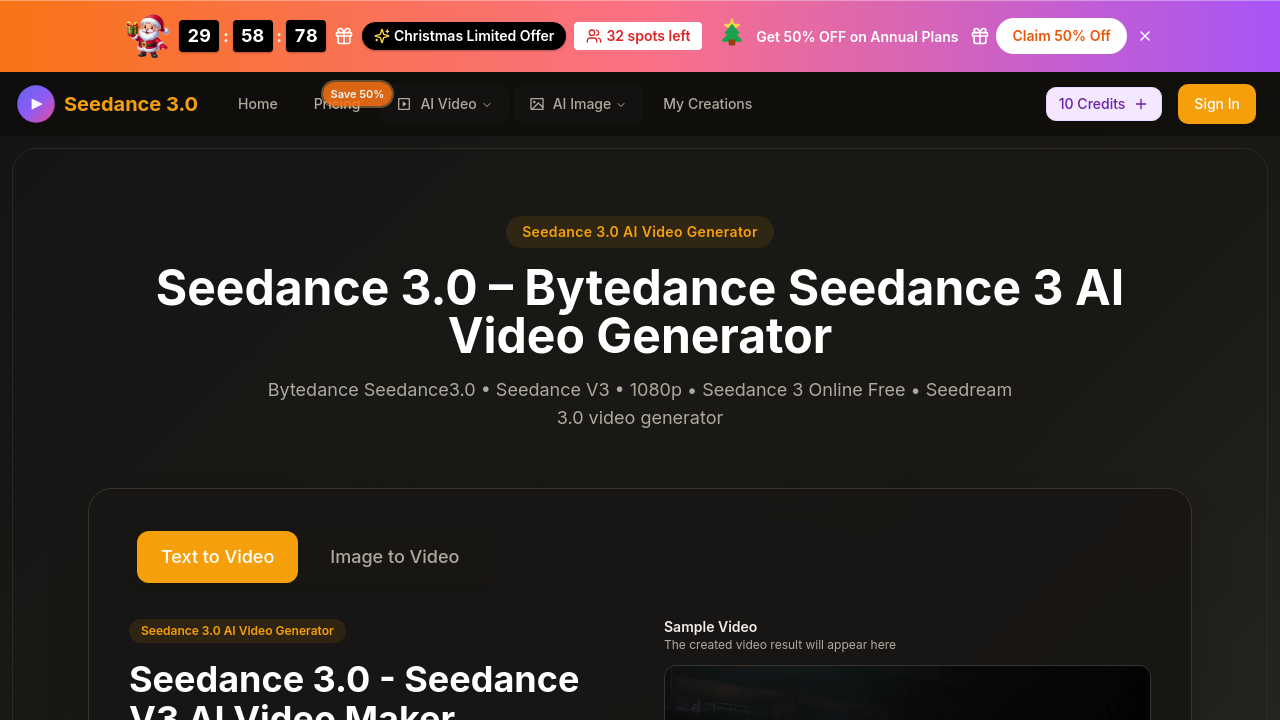This screenshot has width=1280, height=720.
Task: Click the Save 50% badge over Pricing
Action: click(357, 94)
